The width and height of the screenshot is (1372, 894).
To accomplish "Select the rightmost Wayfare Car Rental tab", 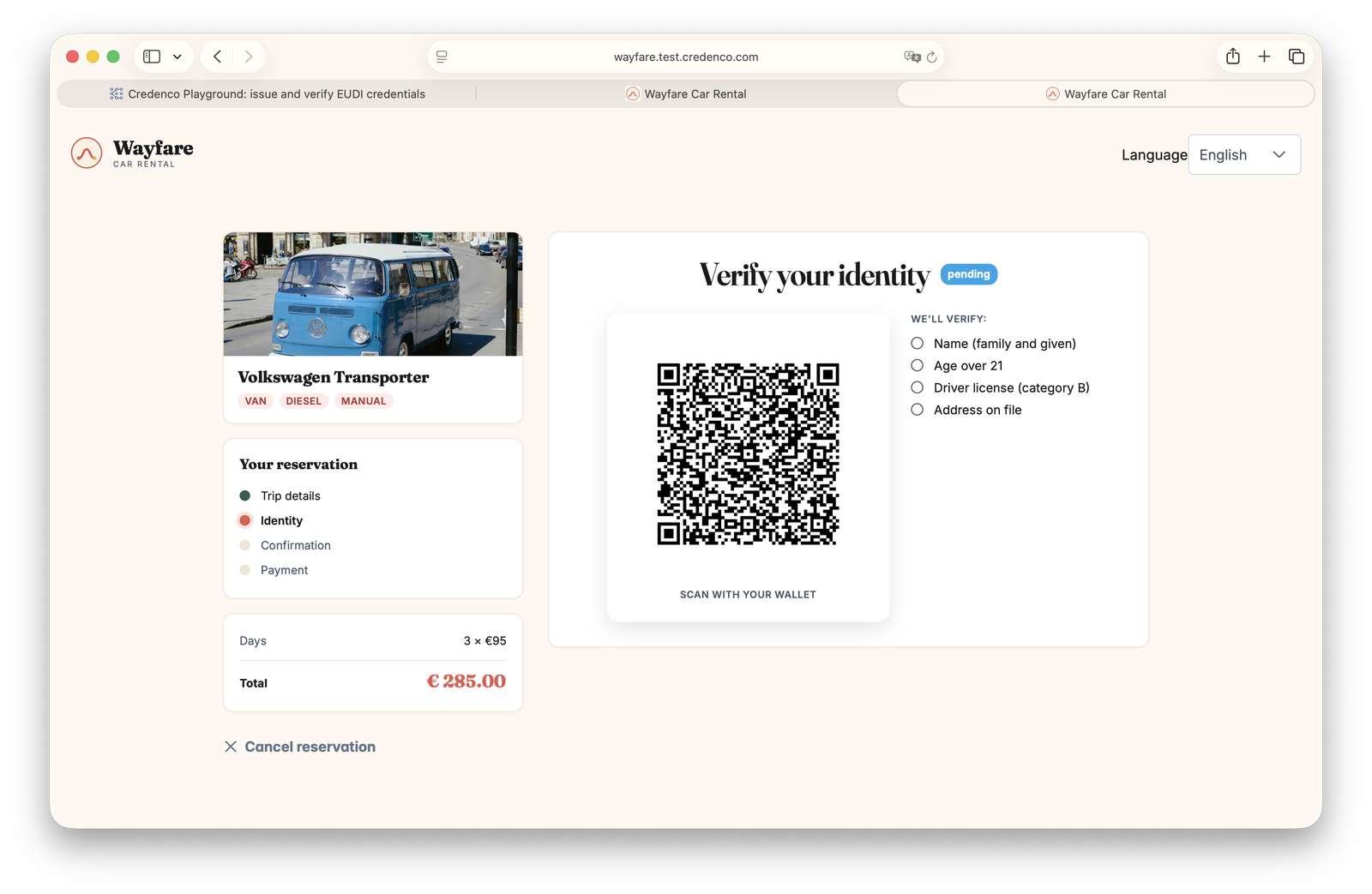I will coord(1105,94).
